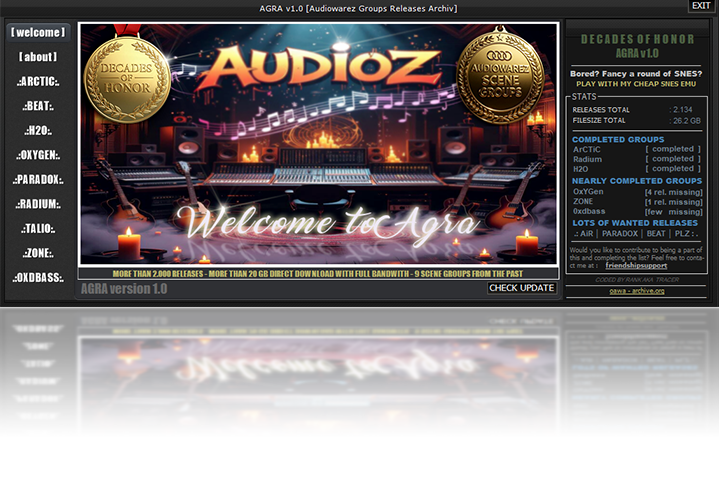Click the Welcome to Agra banner image
Image resolution: width=719 pixels, height=492 pixels.
[x=318, y=222]
